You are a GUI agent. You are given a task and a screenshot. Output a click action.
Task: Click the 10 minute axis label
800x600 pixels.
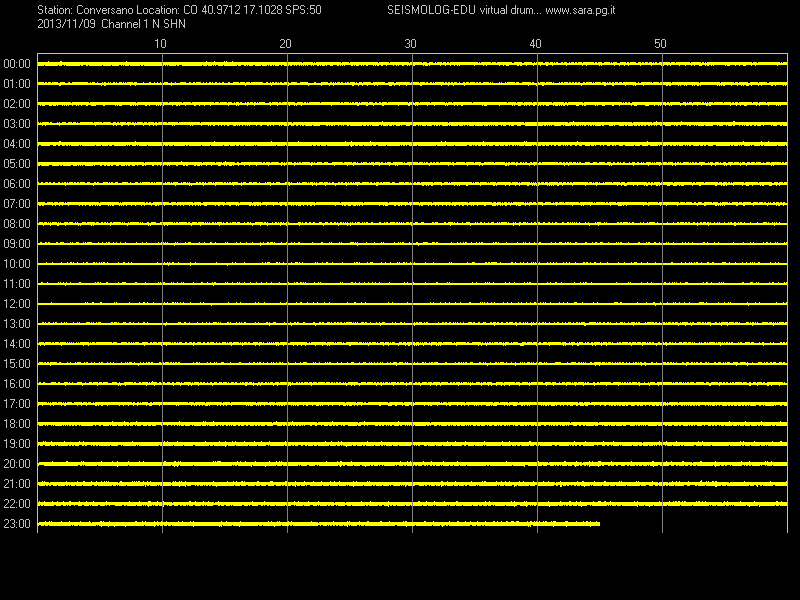click(160, 44)
